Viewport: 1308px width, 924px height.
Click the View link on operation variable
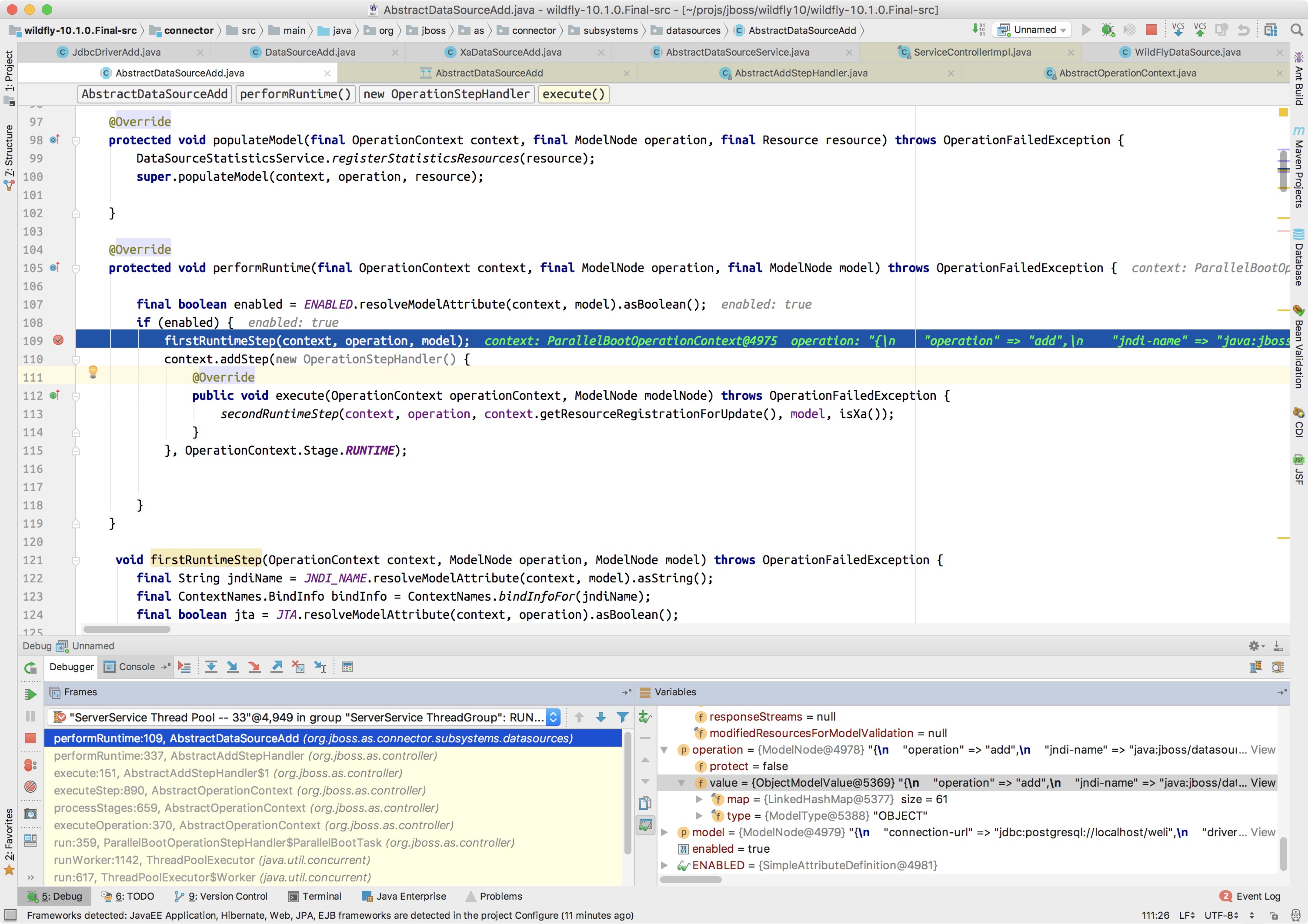[1263, 750]
